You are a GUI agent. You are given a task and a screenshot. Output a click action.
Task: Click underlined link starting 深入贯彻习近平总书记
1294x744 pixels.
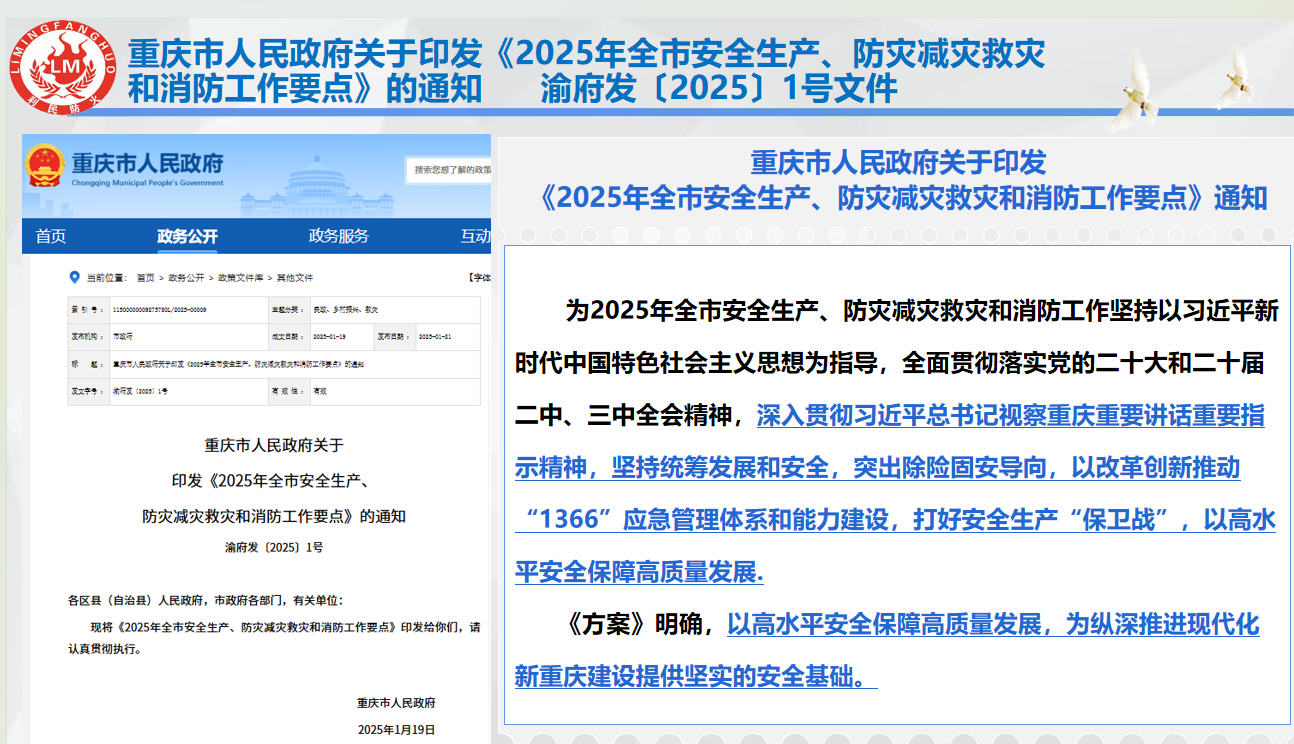(1010, 417)
